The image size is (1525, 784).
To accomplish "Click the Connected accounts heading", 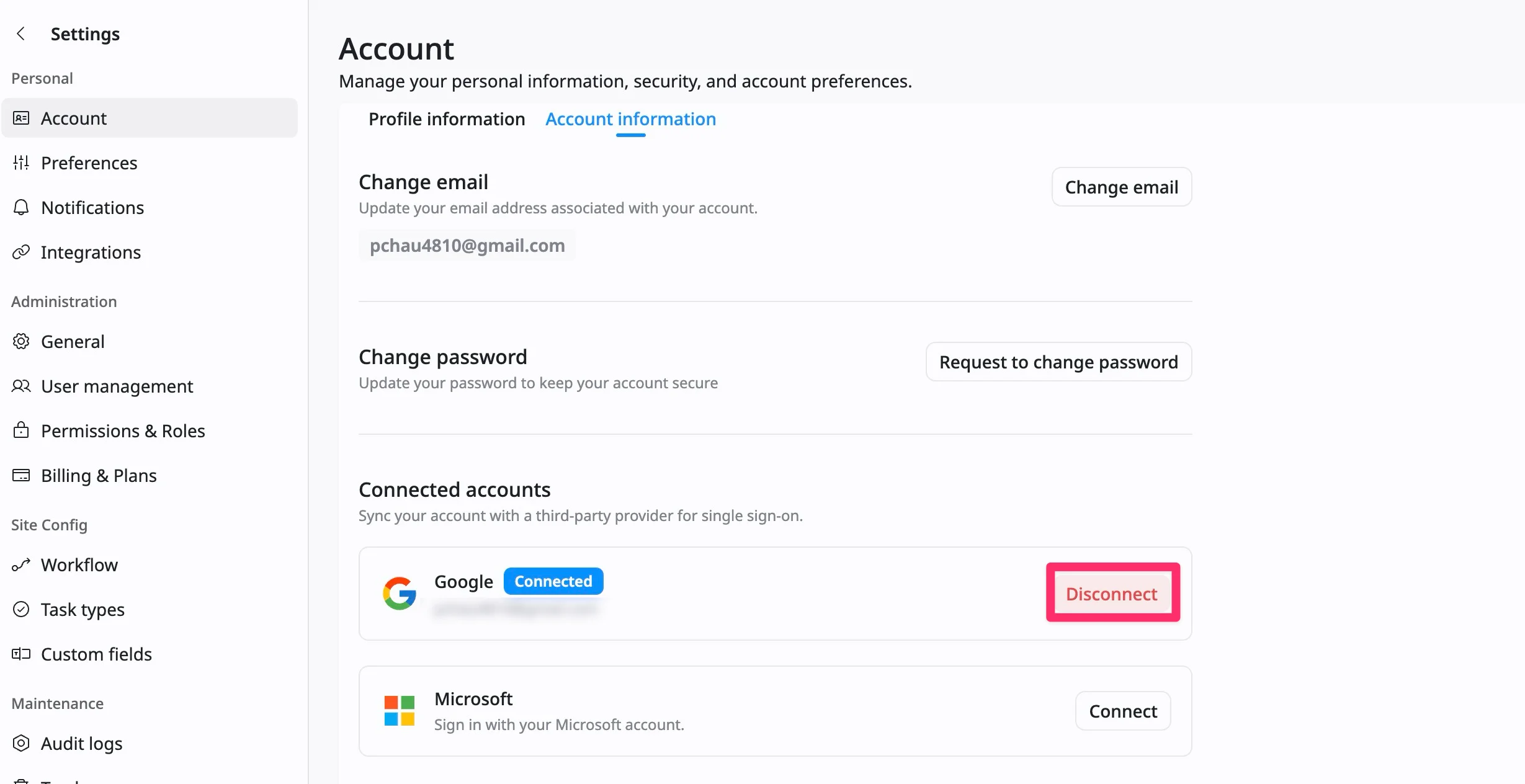I will click(x=455, y=489).
